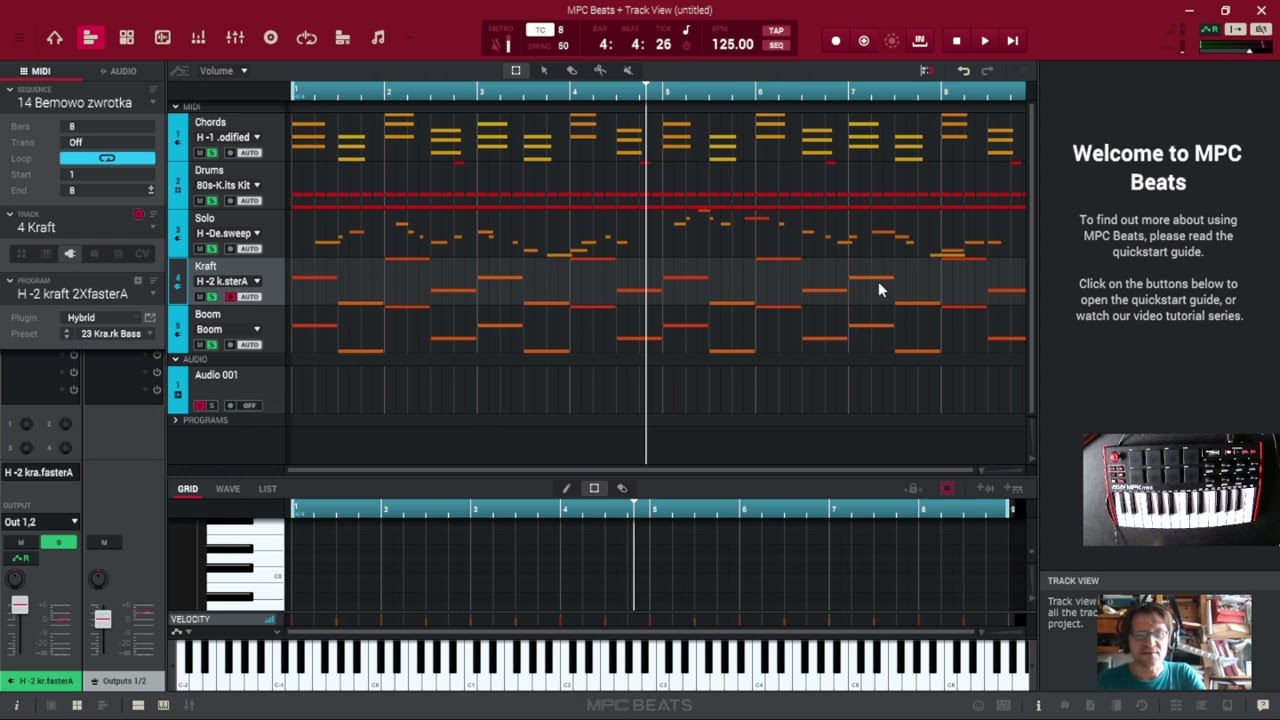Image resolution: width=1280 pixels, height=720 pixels.
Task: Switch to the MIDI tab
Action: click(35, 71)
